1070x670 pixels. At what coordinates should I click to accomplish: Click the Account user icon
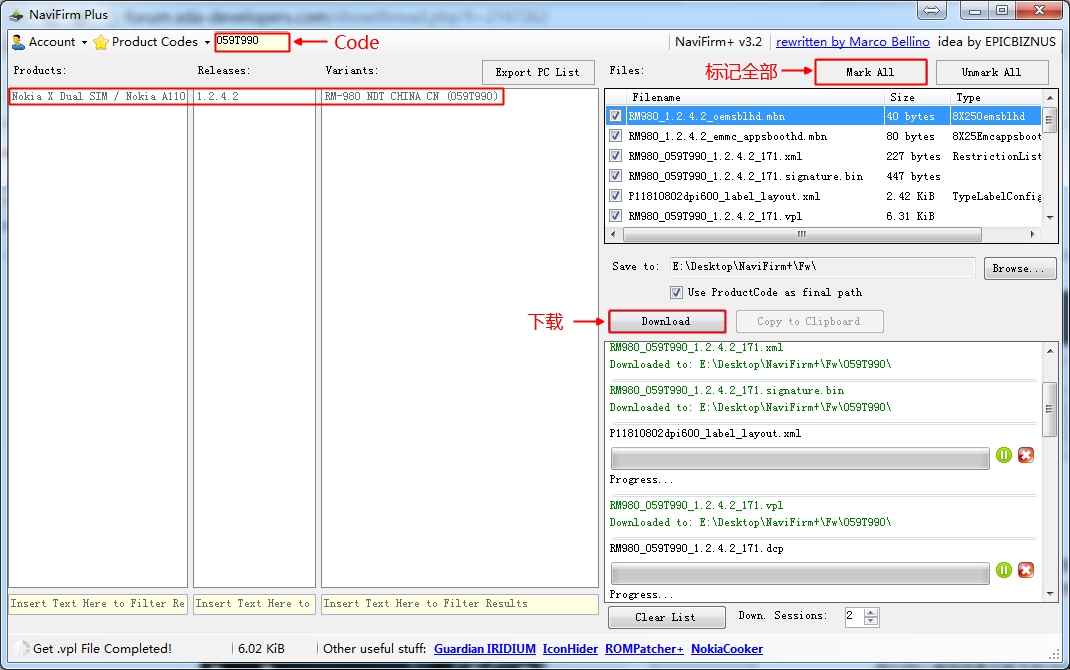[x=18, y=42]
